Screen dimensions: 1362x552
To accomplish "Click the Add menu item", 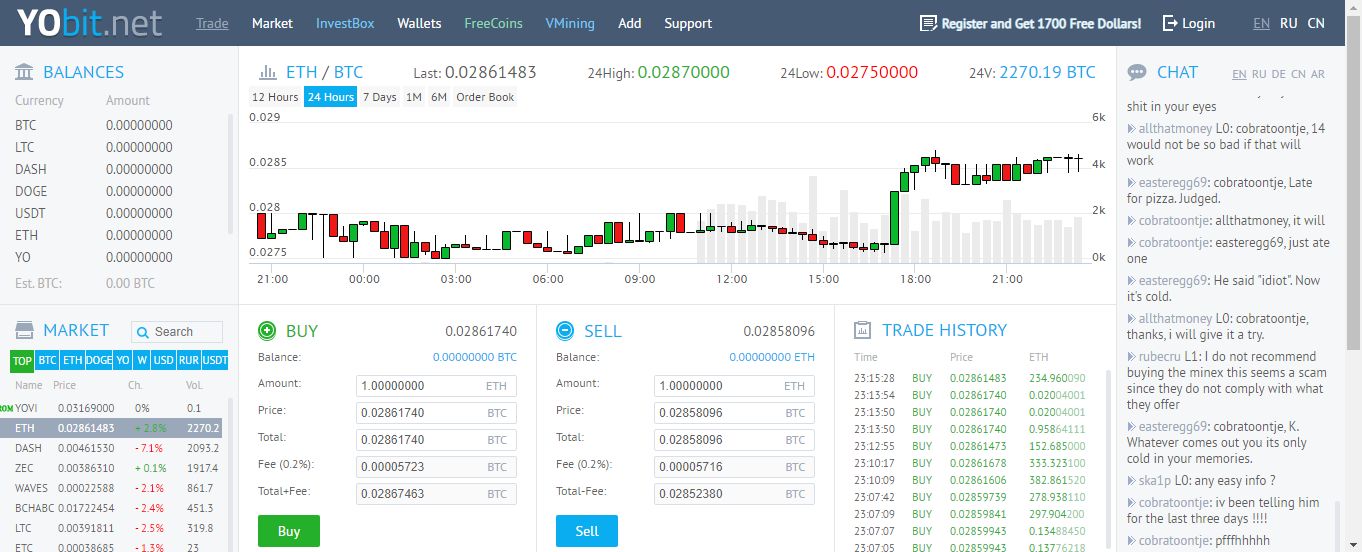I will [630, 23].
